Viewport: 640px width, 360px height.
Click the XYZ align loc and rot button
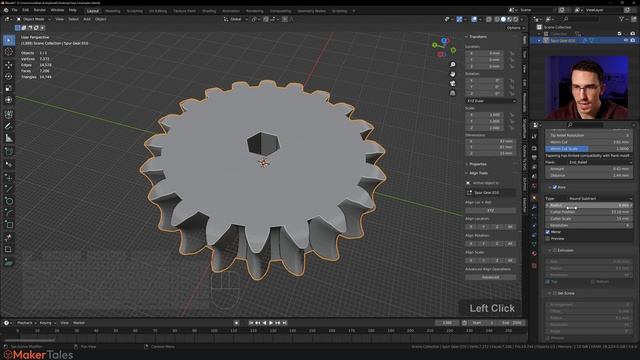pos(491,211)
